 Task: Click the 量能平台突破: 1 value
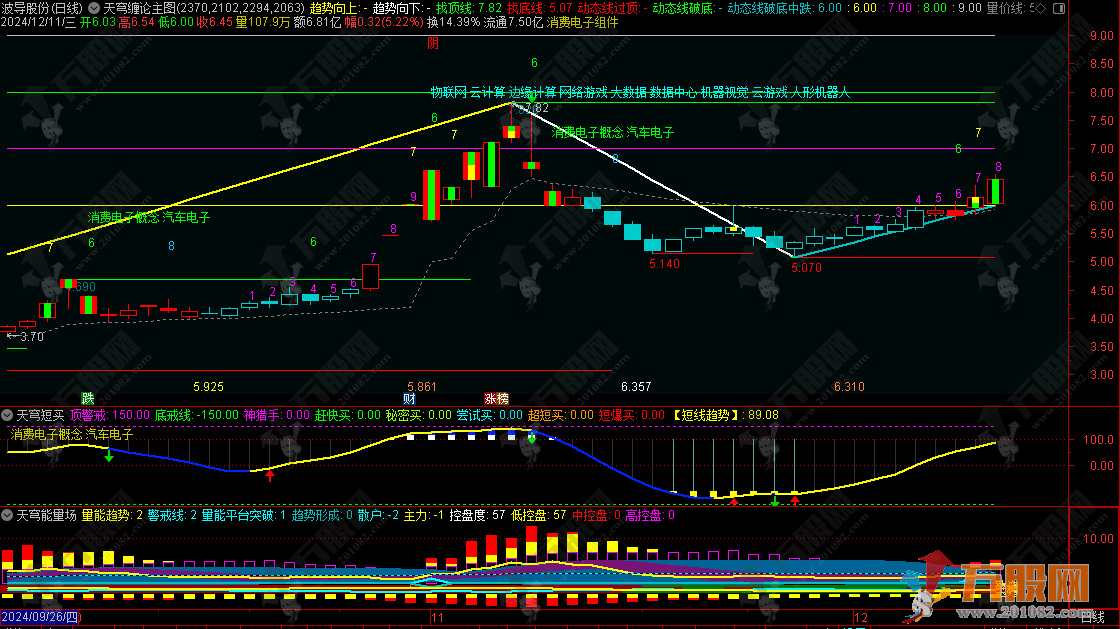(x=244, y=515)
